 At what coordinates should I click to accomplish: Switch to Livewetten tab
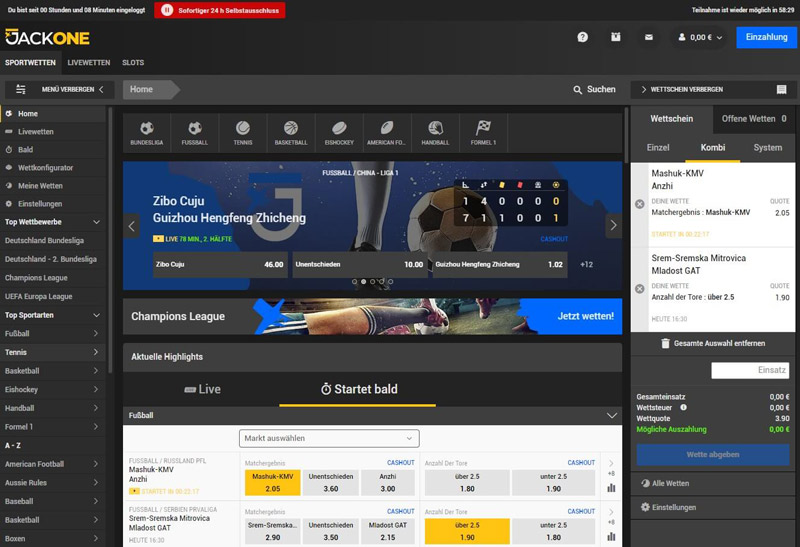pyautogui.click(x=89, y=63)
